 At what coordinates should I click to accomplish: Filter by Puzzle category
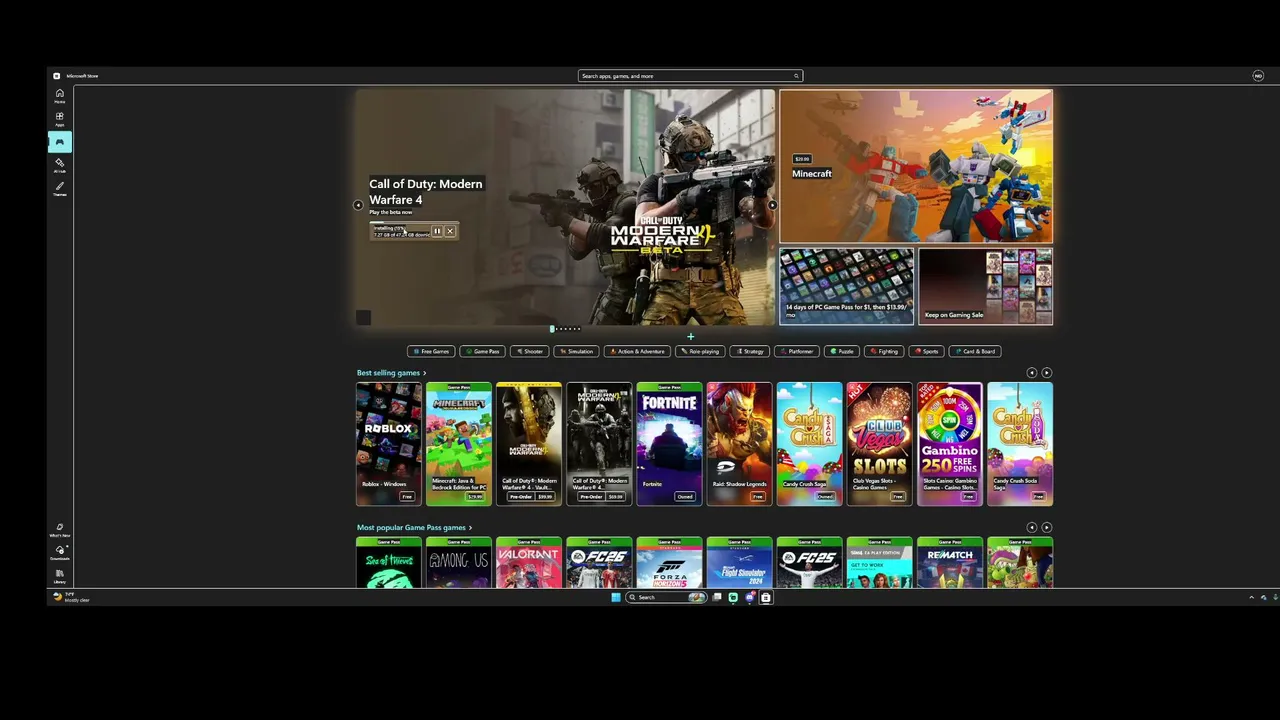(842, 351)
